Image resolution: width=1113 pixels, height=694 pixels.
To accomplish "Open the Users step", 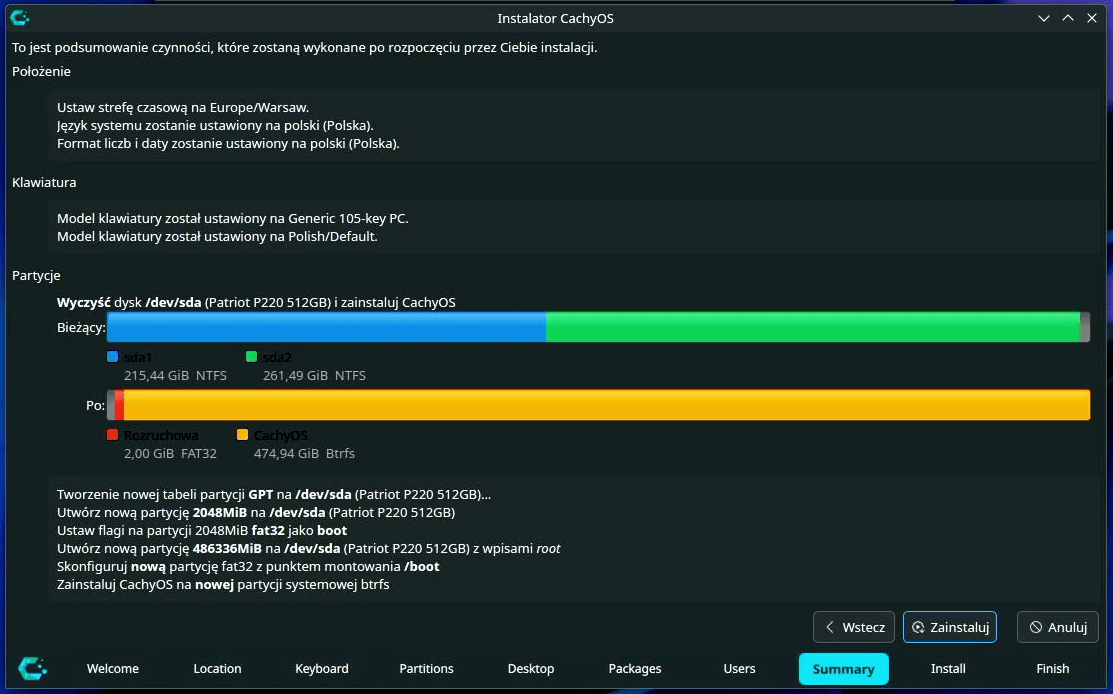I will coord(739,668).
